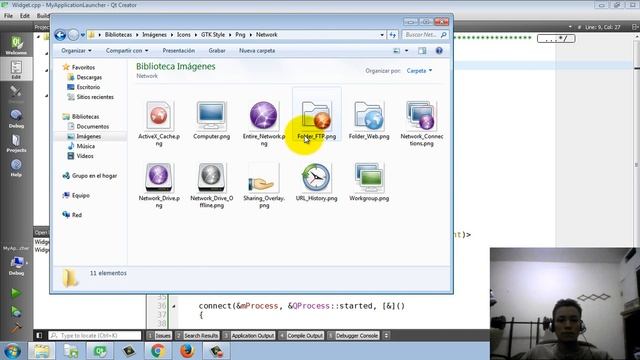Open the Organizar dropdown menu
Image resolution: width=640 pixels, height=360 pixels.
coord(76,51)
